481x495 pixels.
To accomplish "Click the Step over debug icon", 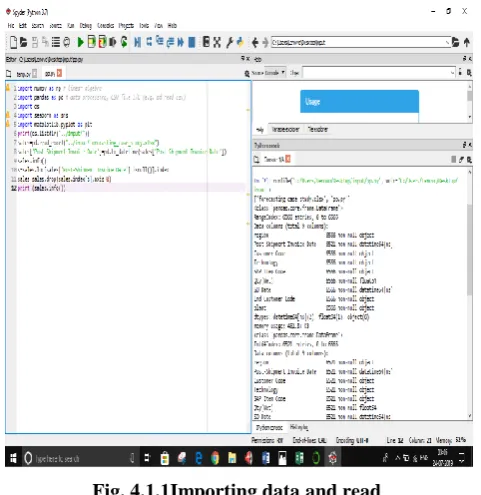I will tap(149, 42).
